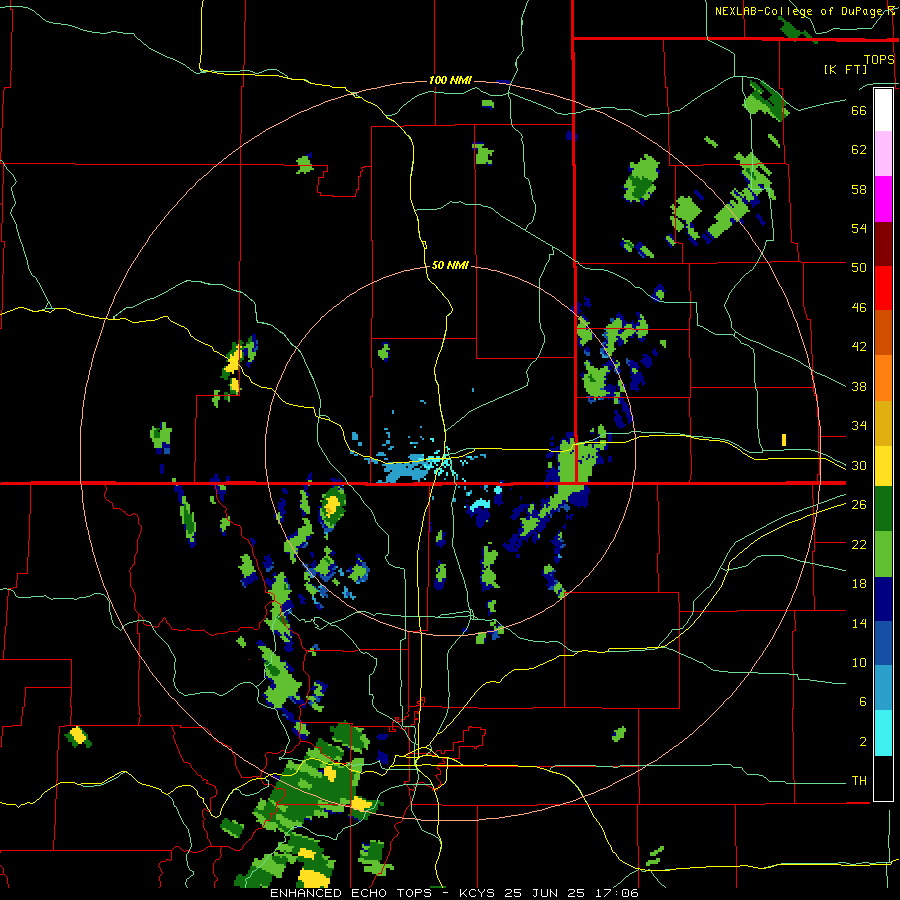Click the legend value "30"
900x900 pixels.
point(859,465)
